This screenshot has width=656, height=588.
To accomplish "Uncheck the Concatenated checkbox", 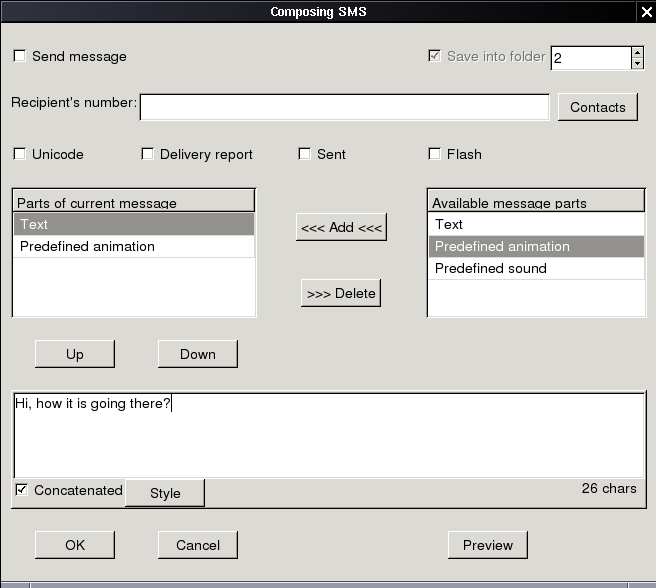I will point(21,490).
